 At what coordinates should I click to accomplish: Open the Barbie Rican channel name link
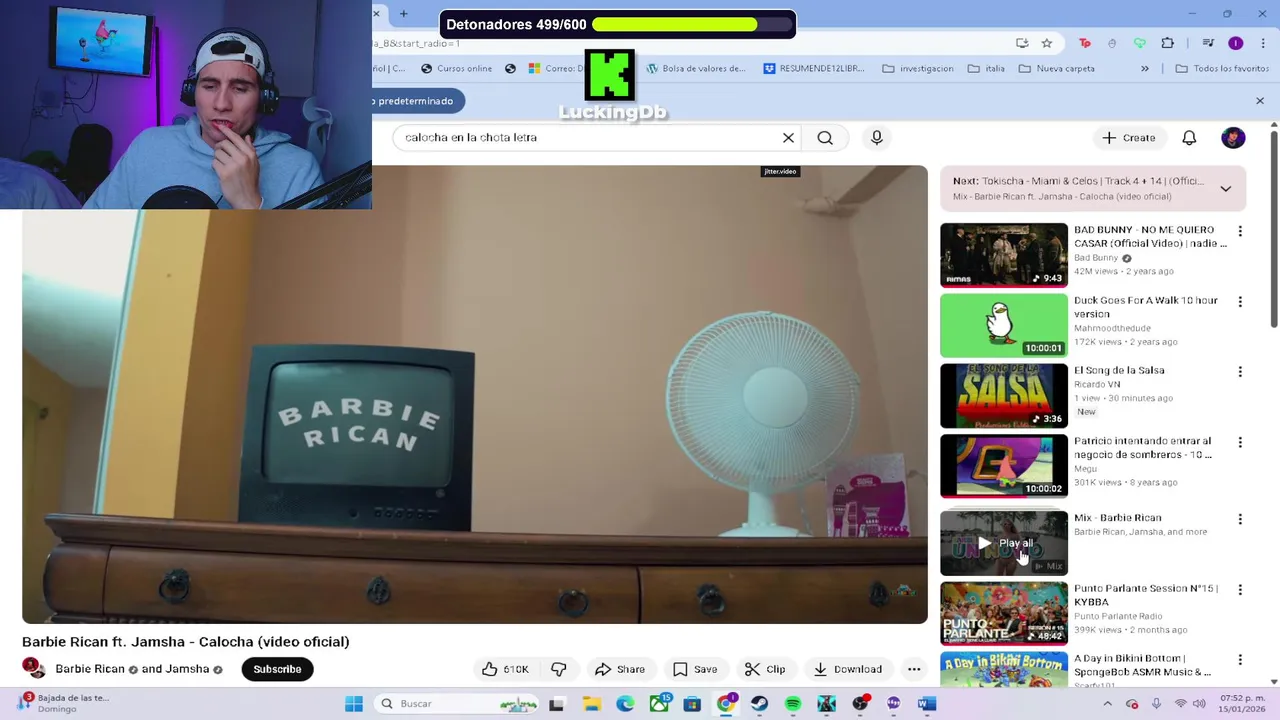(90, 669)
